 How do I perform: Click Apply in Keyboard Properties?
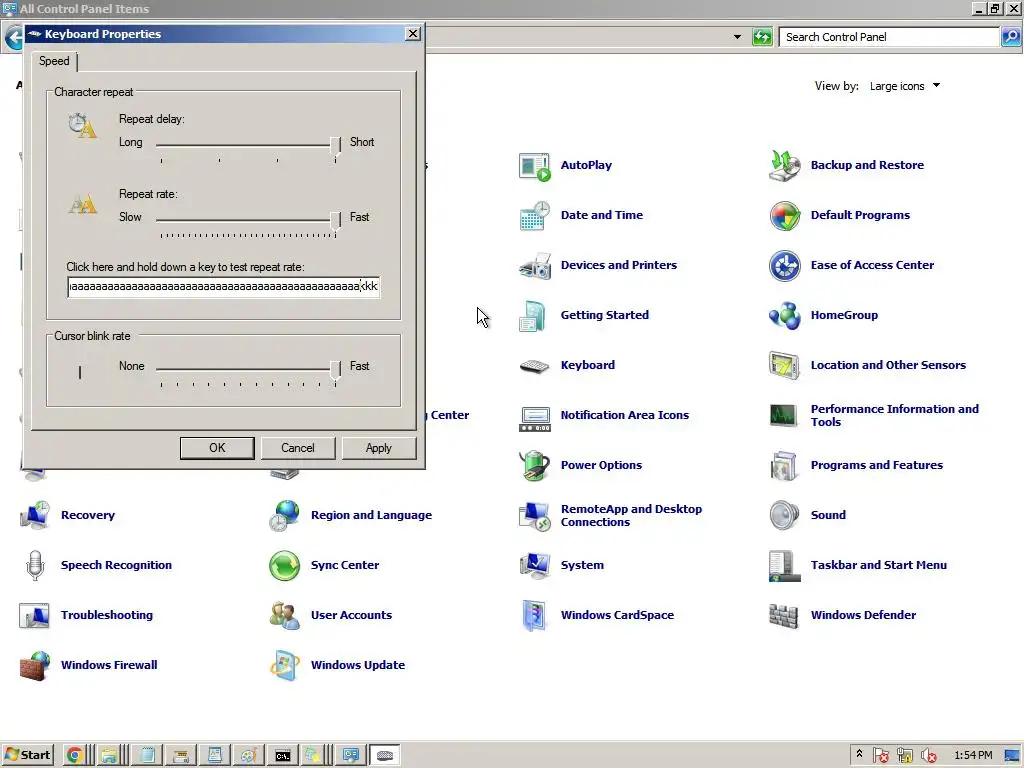click(x=379, y=448)
